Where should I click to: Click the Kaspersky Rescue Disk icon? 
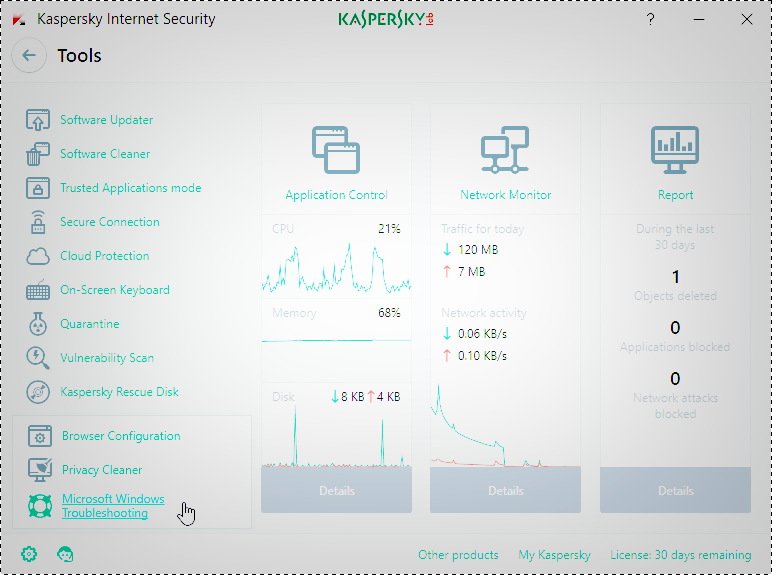coord(37,392)
